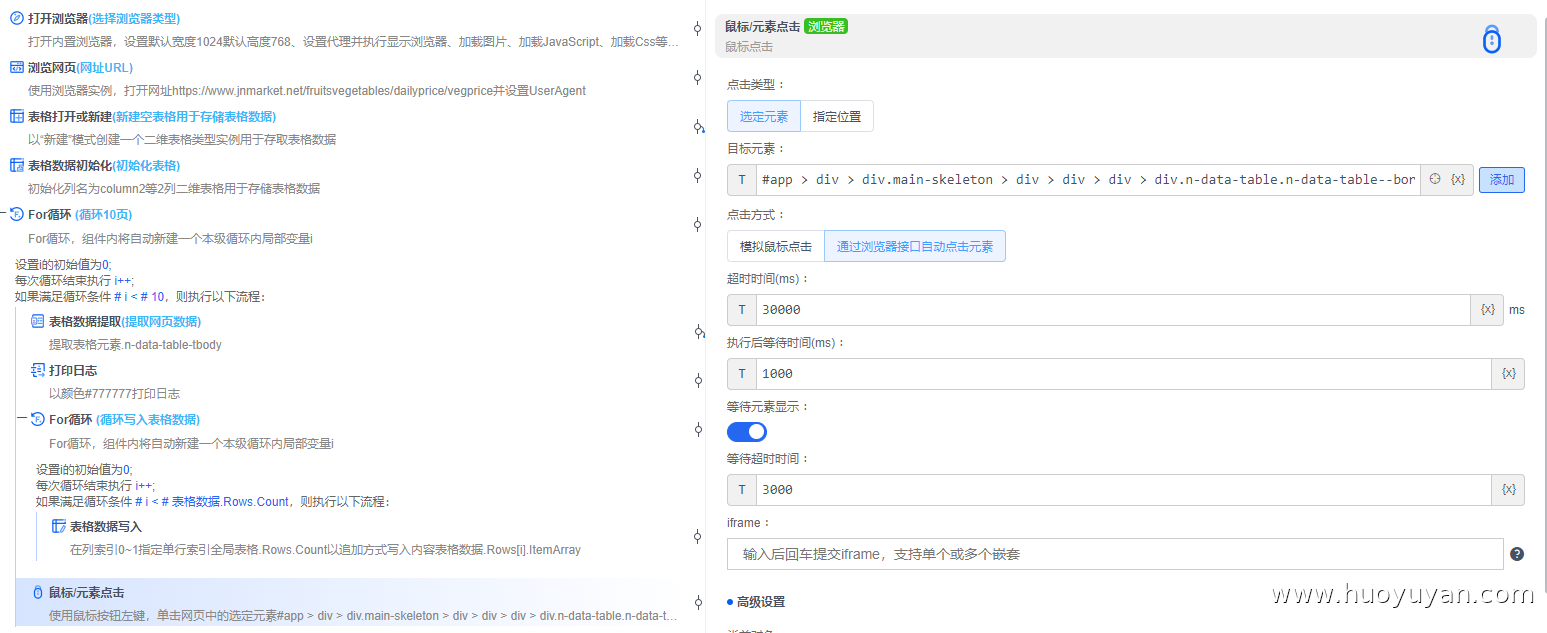Select the 打印日志 step title

click(x=73, y=370)
